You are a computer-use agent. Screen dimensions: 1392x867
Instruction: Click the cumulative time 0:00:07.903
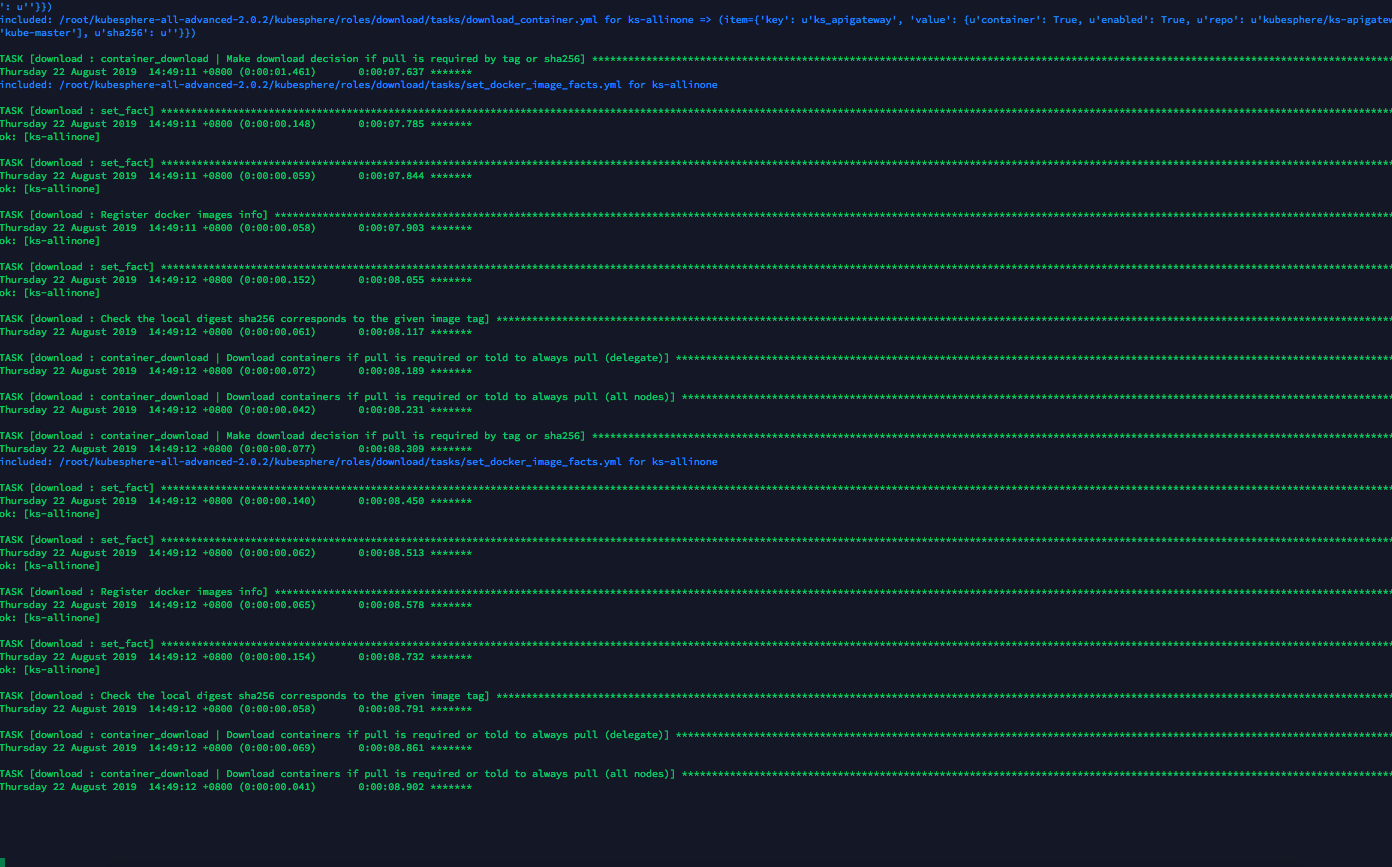(391, 228)
